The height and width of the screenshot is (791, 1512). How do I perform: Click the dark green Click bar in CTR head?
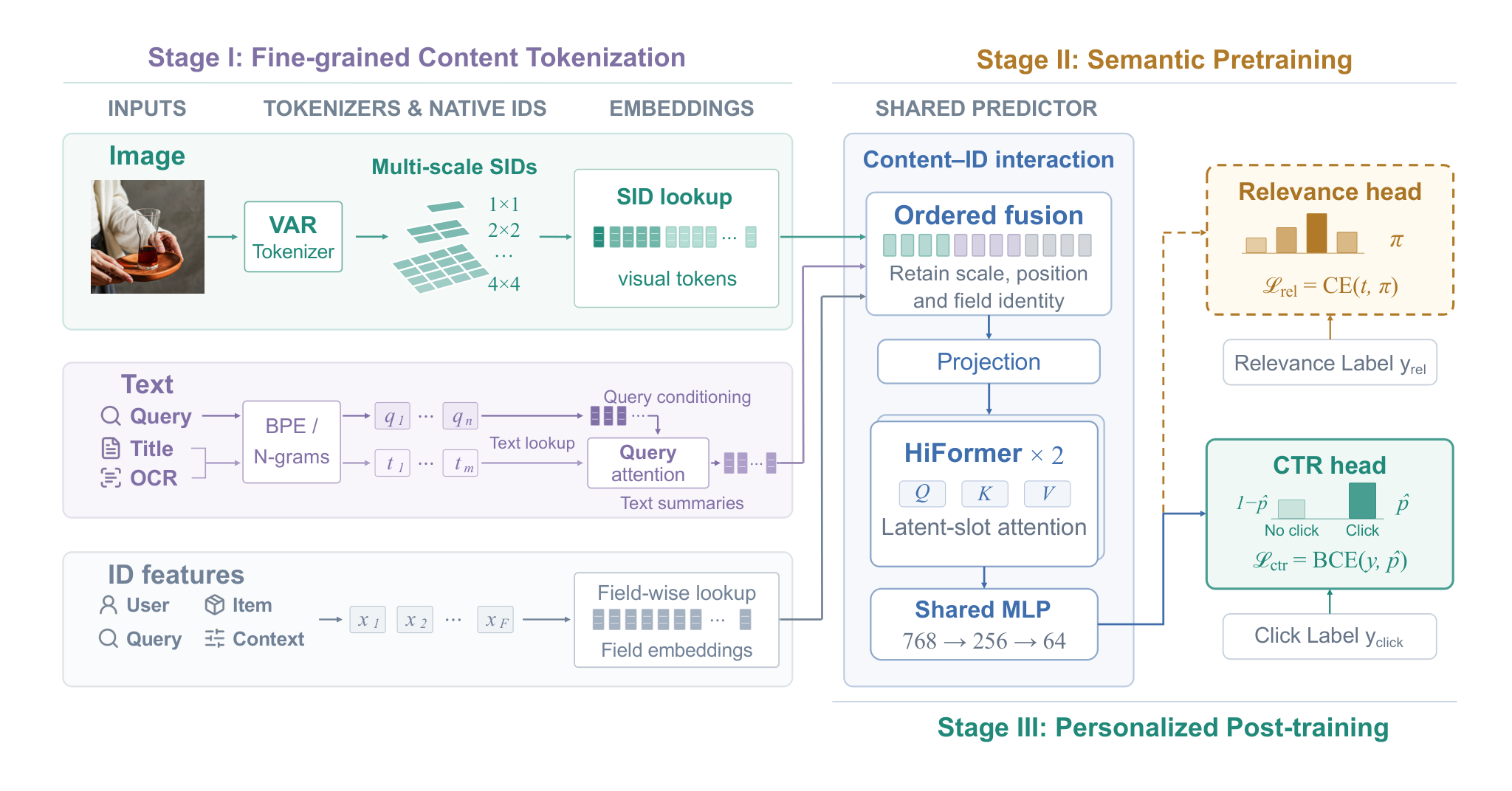tap(1362, 501)
